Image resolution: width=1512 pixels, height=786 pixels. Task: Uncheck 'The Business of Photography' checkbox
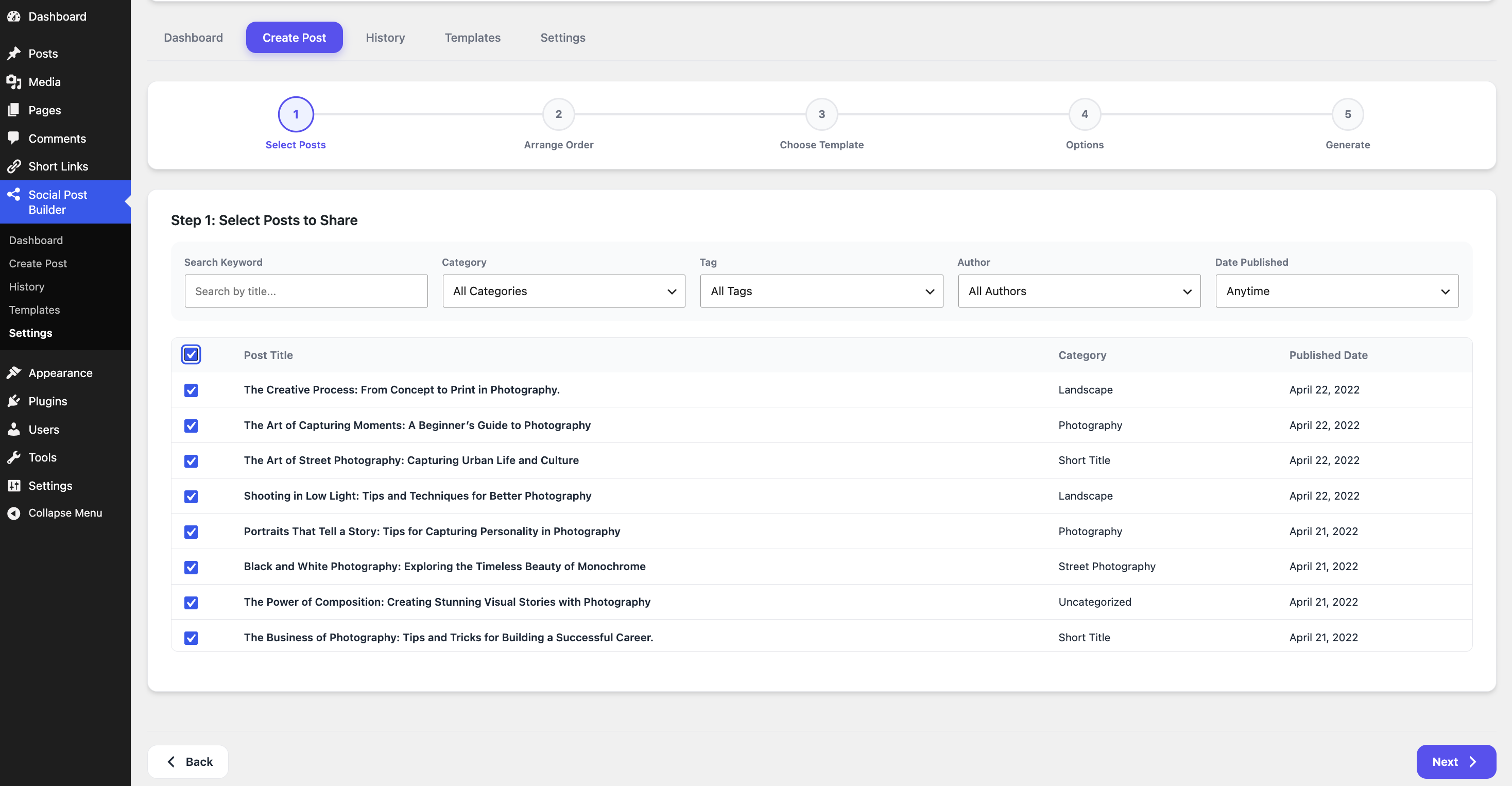coord(191,638)
